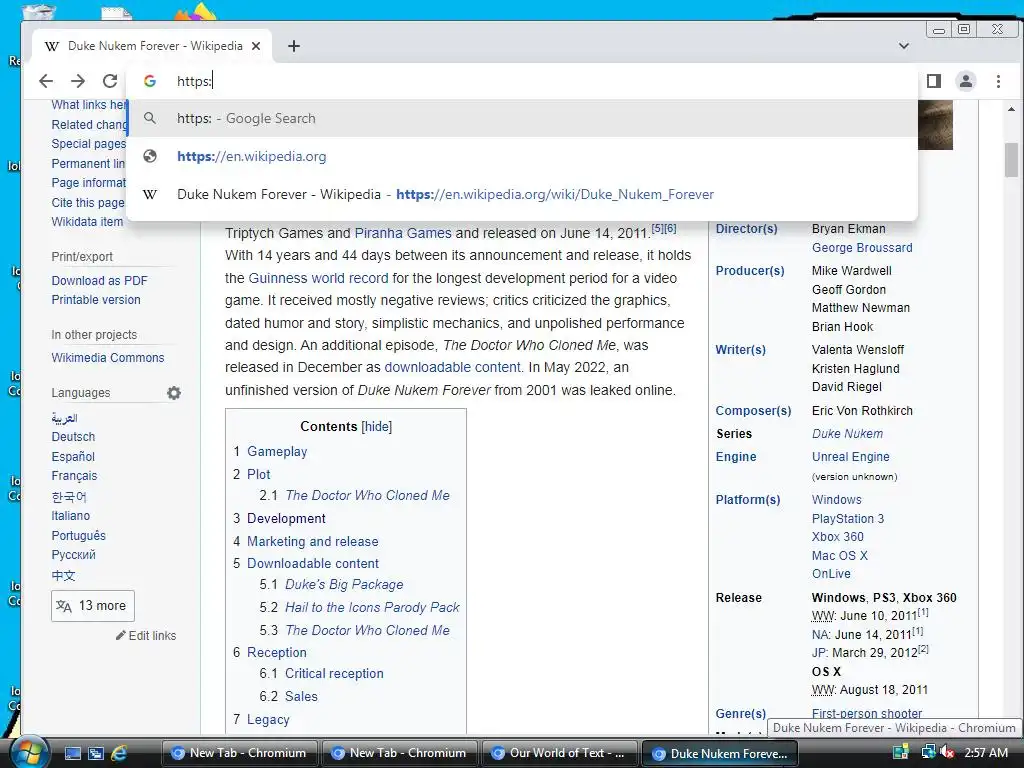Select the https://en.wikipedia.org suggestion
This screenshot has height=768, width=1024.
pyautogui.click(x=522, y=156)
